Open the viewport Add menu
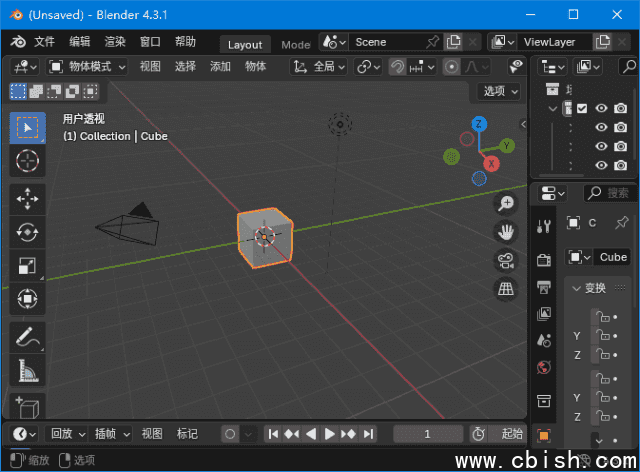 220,67
